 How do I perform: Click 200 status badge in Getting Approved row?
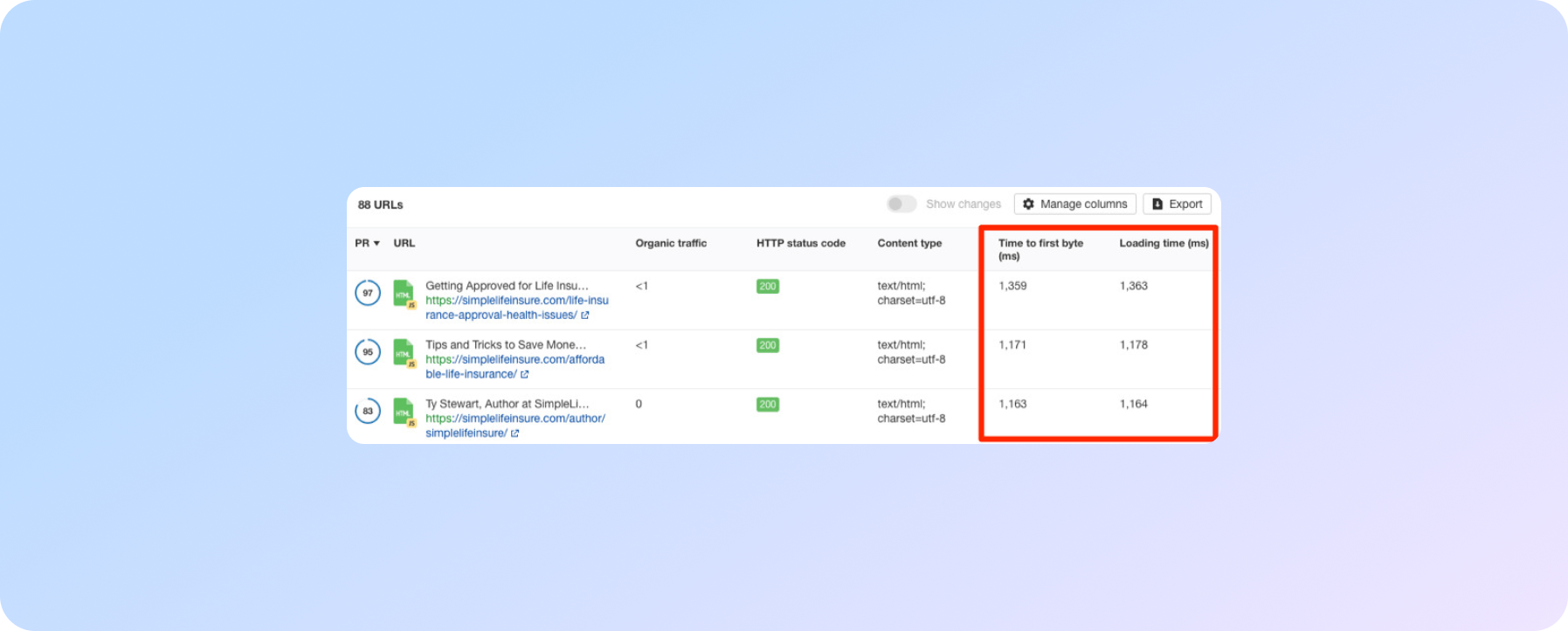(768, 286)
